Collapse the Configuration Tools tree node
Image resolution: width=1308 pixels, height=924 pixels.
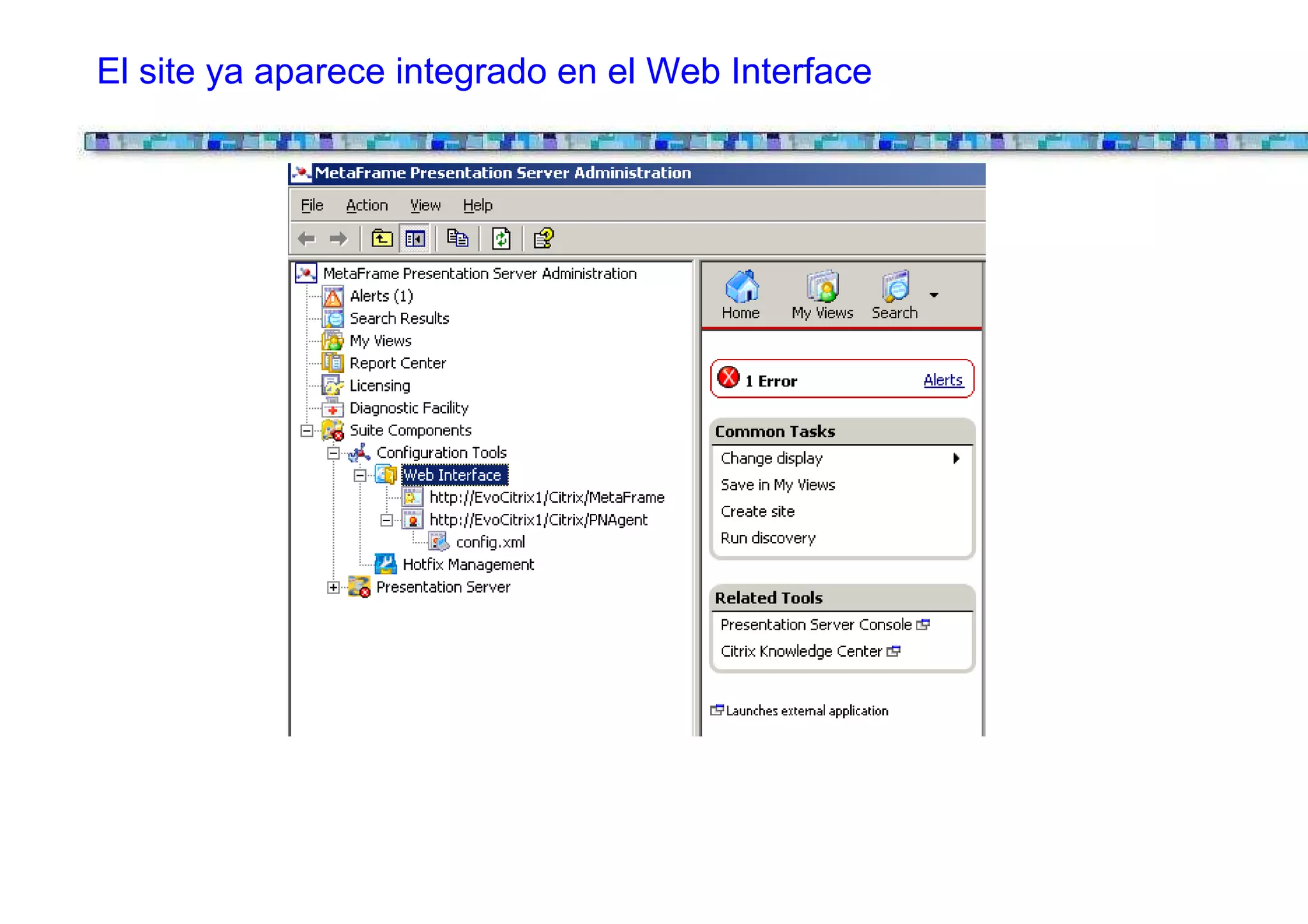333,453
